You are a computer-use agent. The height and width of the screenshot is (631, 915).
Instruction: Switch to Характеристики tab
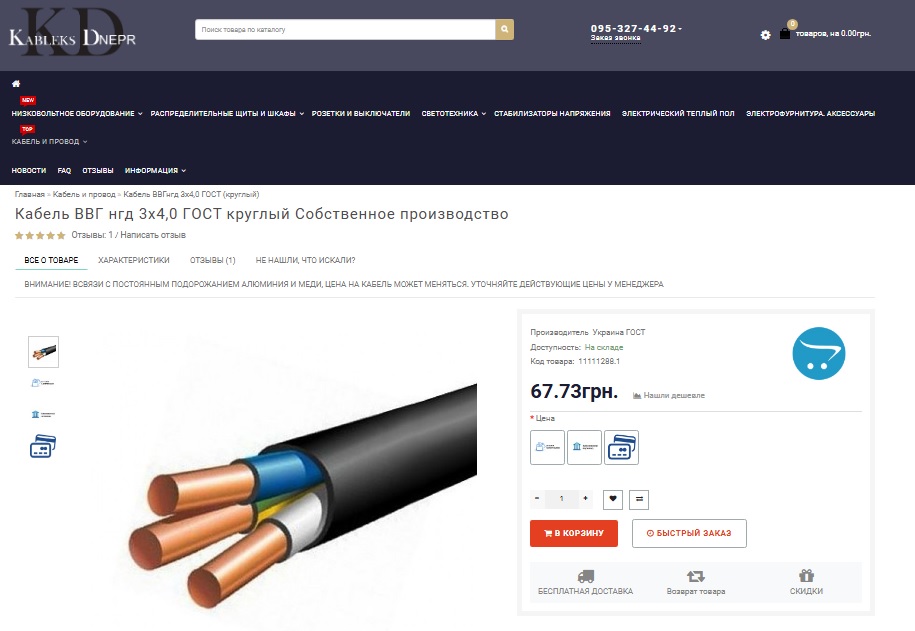[134, 260]
